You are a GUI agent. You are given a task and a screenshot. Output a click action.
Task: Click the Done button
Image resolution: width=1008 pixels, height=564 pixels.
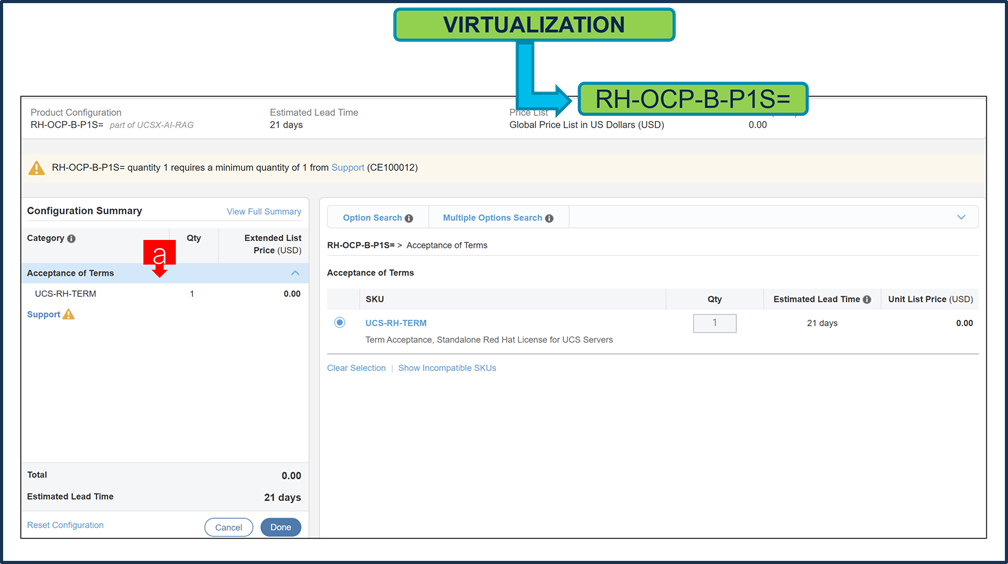(281, 527)
